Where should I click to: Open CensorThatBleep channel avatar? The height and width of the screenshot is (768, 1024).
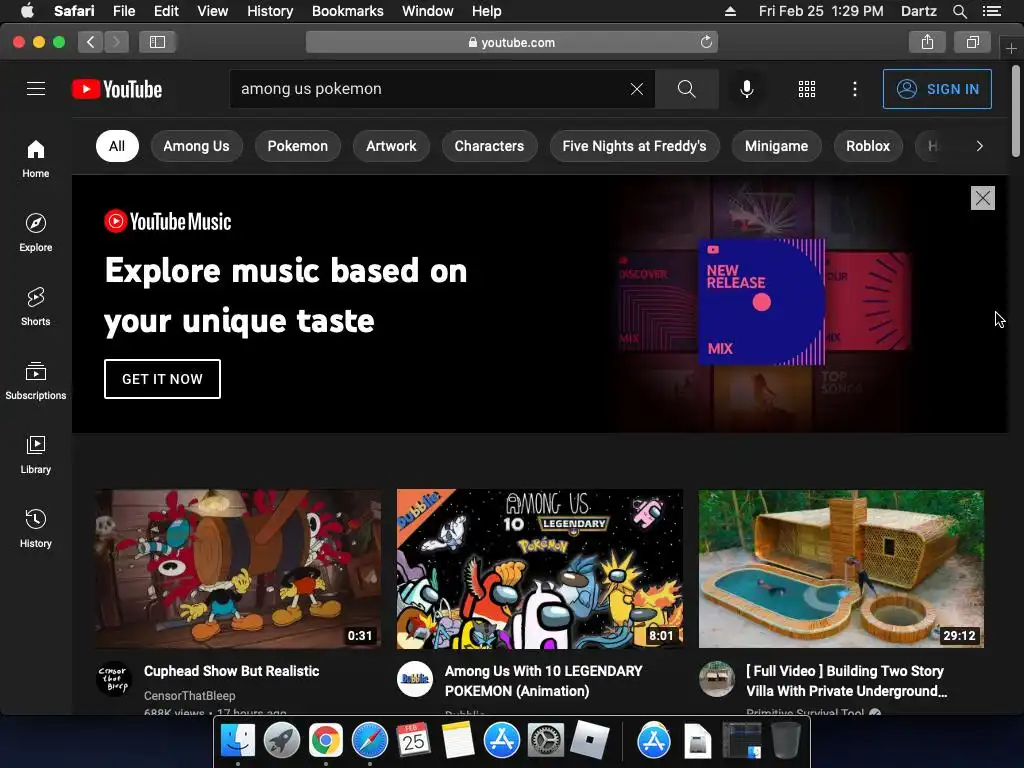114,679
